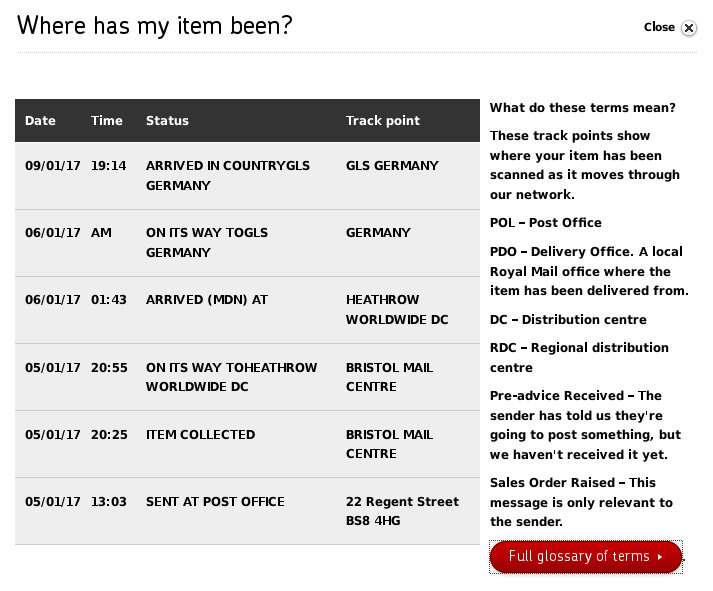Click the GLS GERMANY track point
Image resolution: width=713 pixels, height=591 pixels.
[392, 165]
